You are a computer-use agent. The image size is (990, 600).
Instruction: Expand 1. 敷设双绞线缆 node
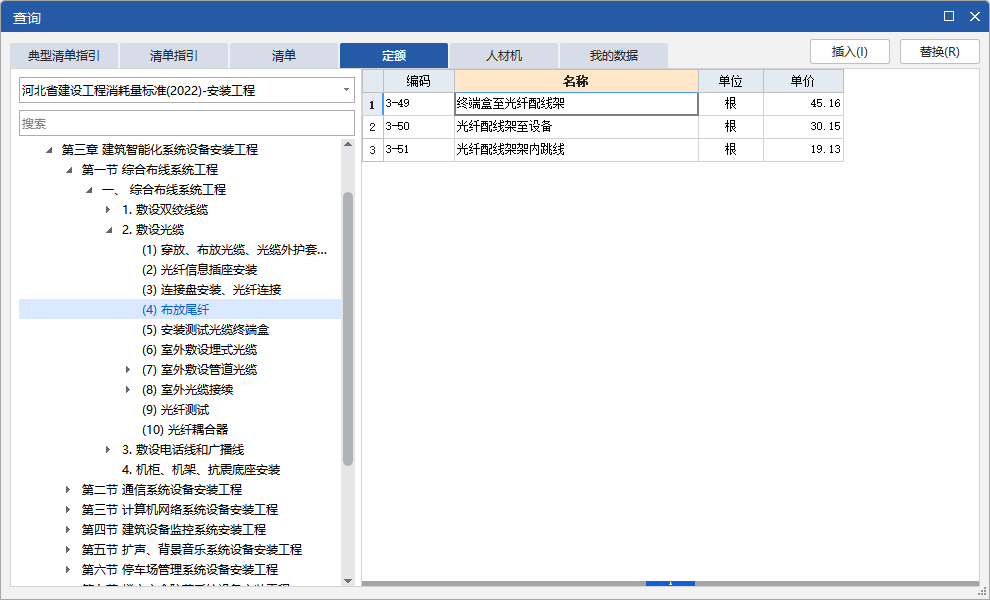[109, 210]
